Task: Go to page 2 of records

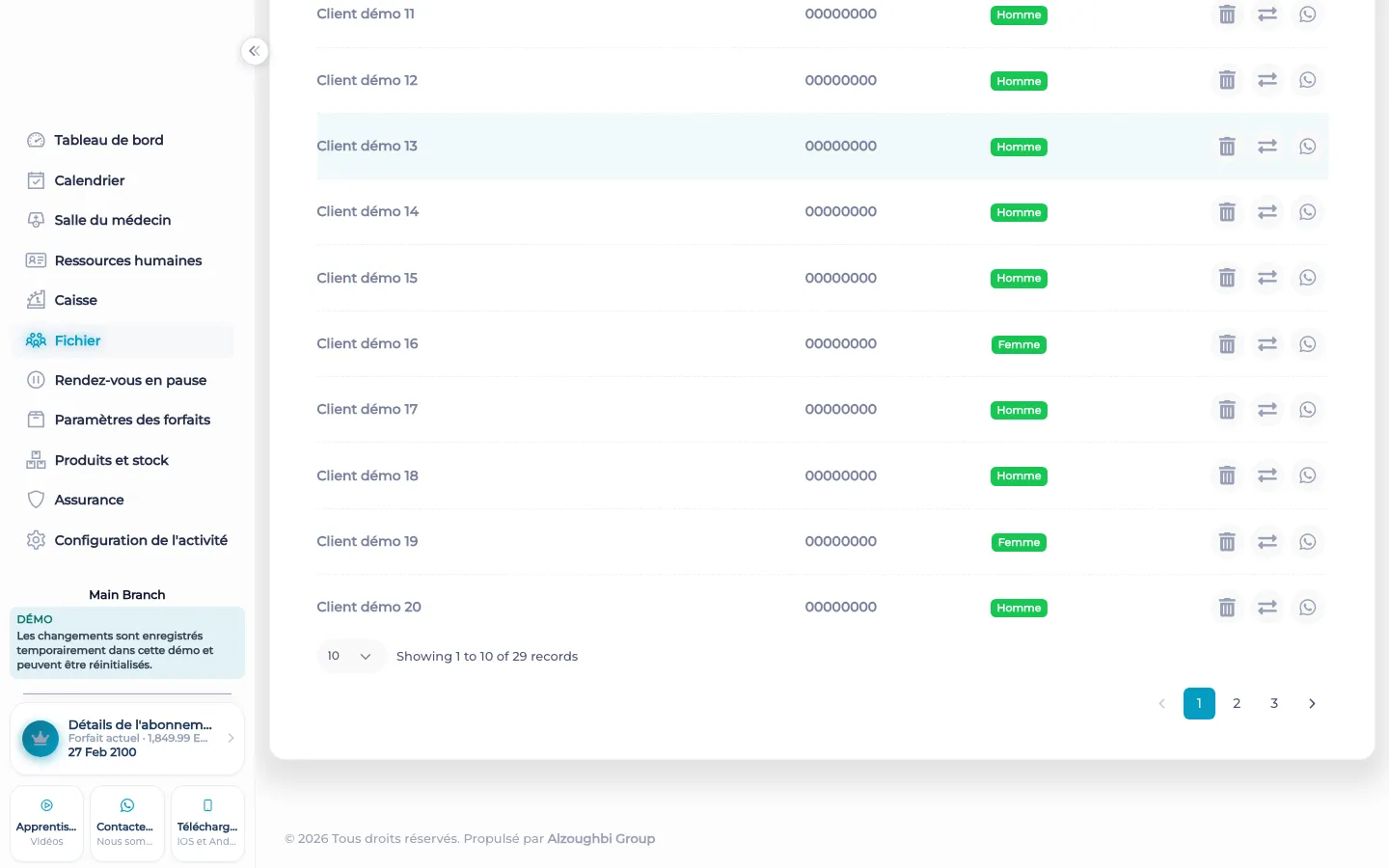Action: click(x=1237, y=703)
